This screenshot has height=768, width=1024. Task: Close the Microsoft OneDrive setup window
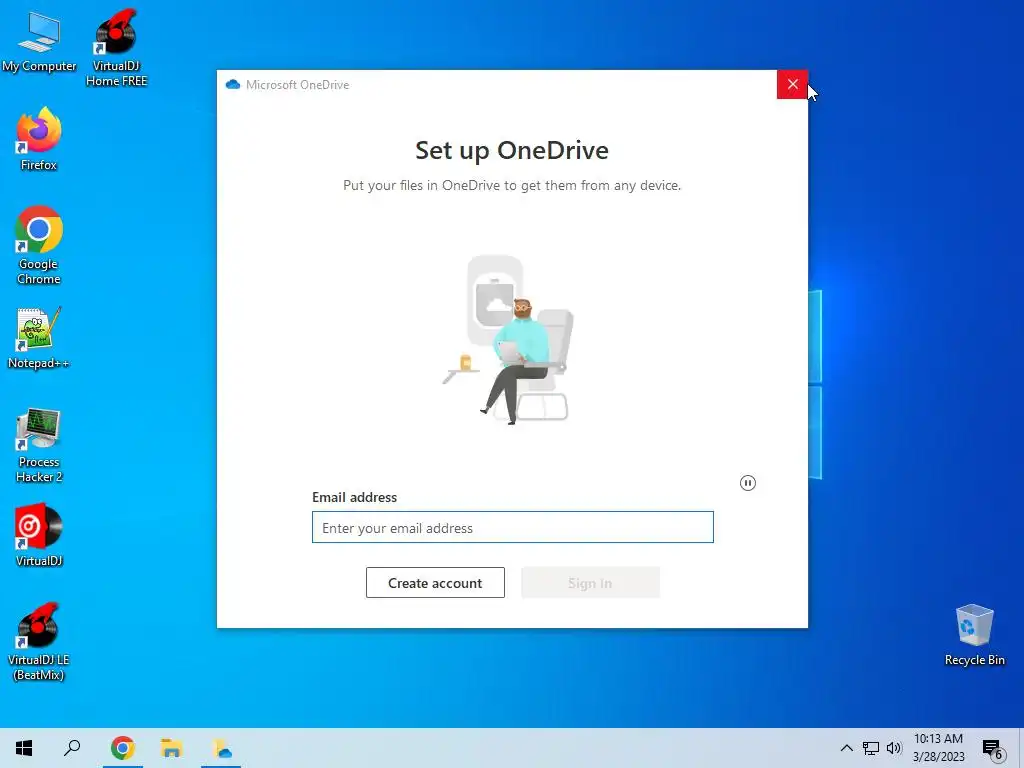[x=792, y=84]
